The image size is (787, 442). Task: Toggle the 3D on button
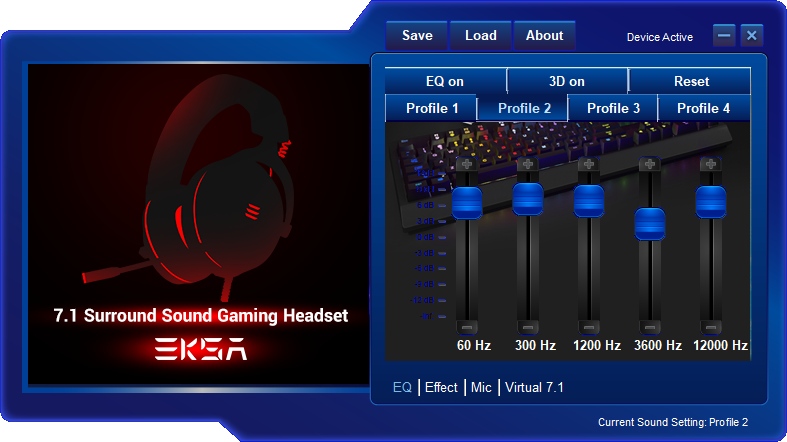tap(567, 81)
